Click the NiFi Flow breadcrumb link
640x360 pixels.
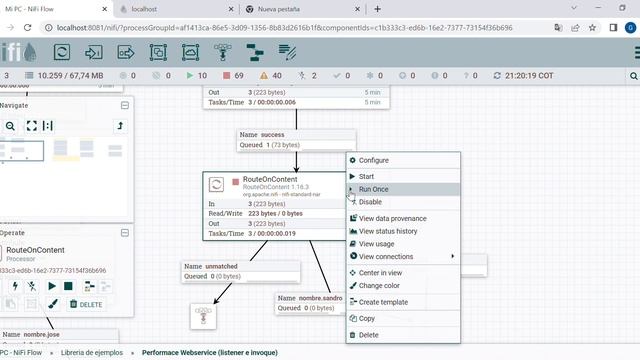coord(21,353)
